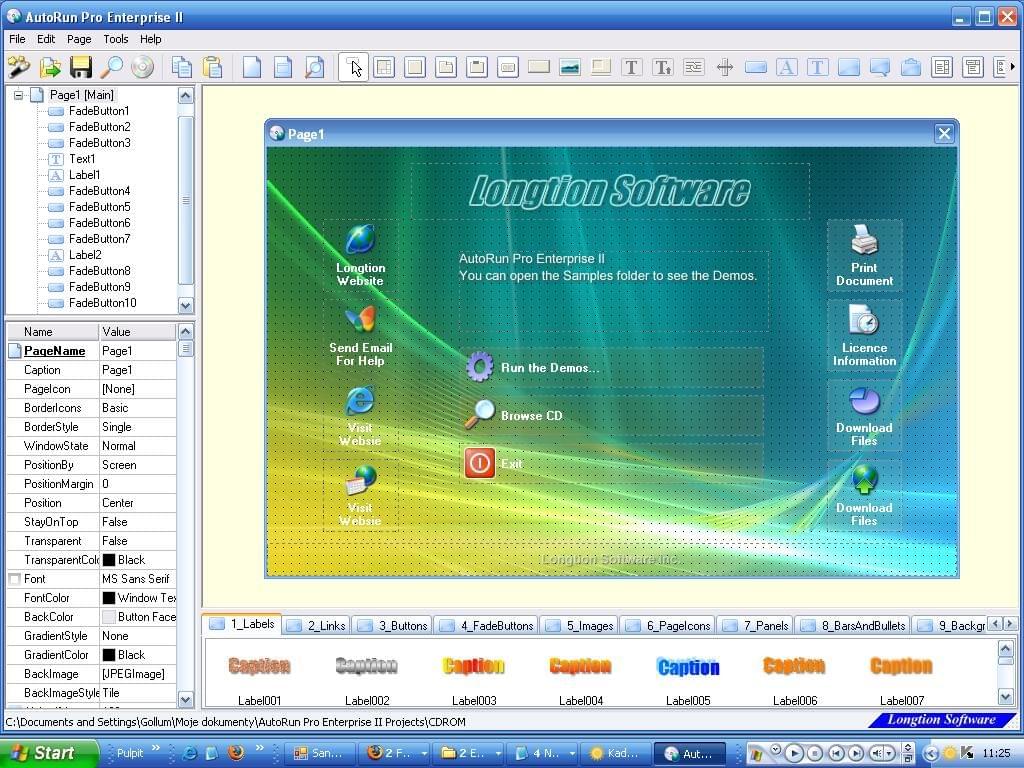The width and height of the screenshot is (1024, 768).
Task: Click the Run the Demos gear icon
Action: [479, 367]
